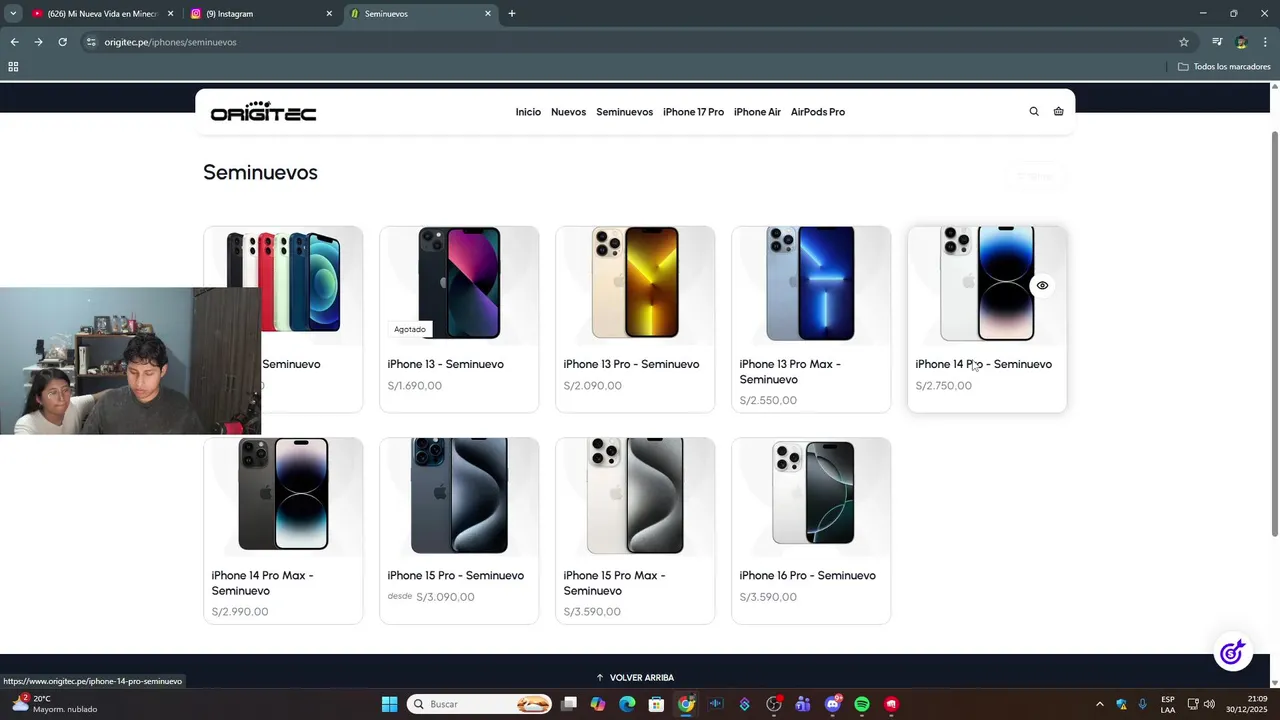Open Seminuevos in the site navigation

coord(624,112)
